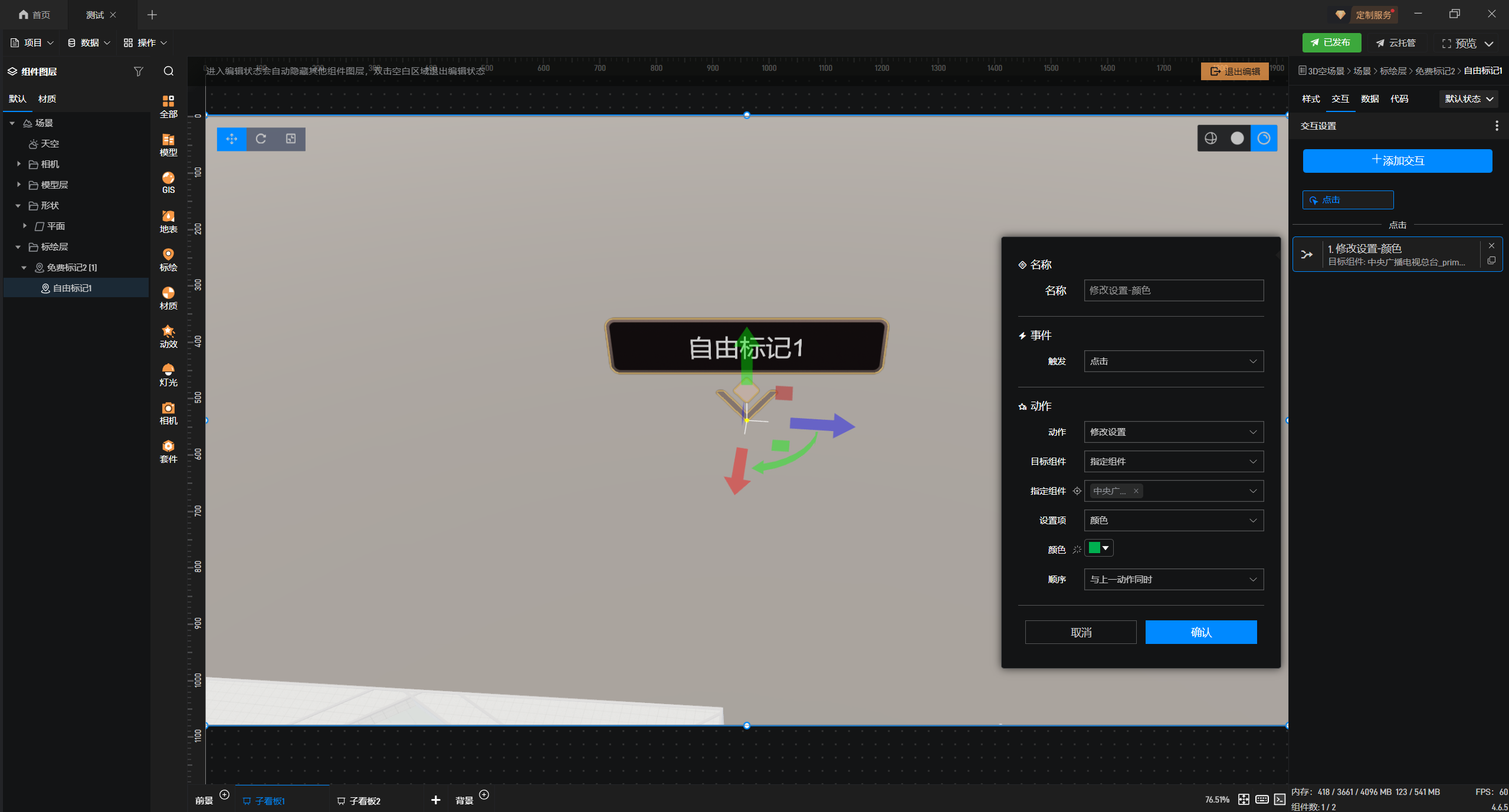Select the scale gizmo tool
Screen dimensions: 1509x812
(291, 139)
